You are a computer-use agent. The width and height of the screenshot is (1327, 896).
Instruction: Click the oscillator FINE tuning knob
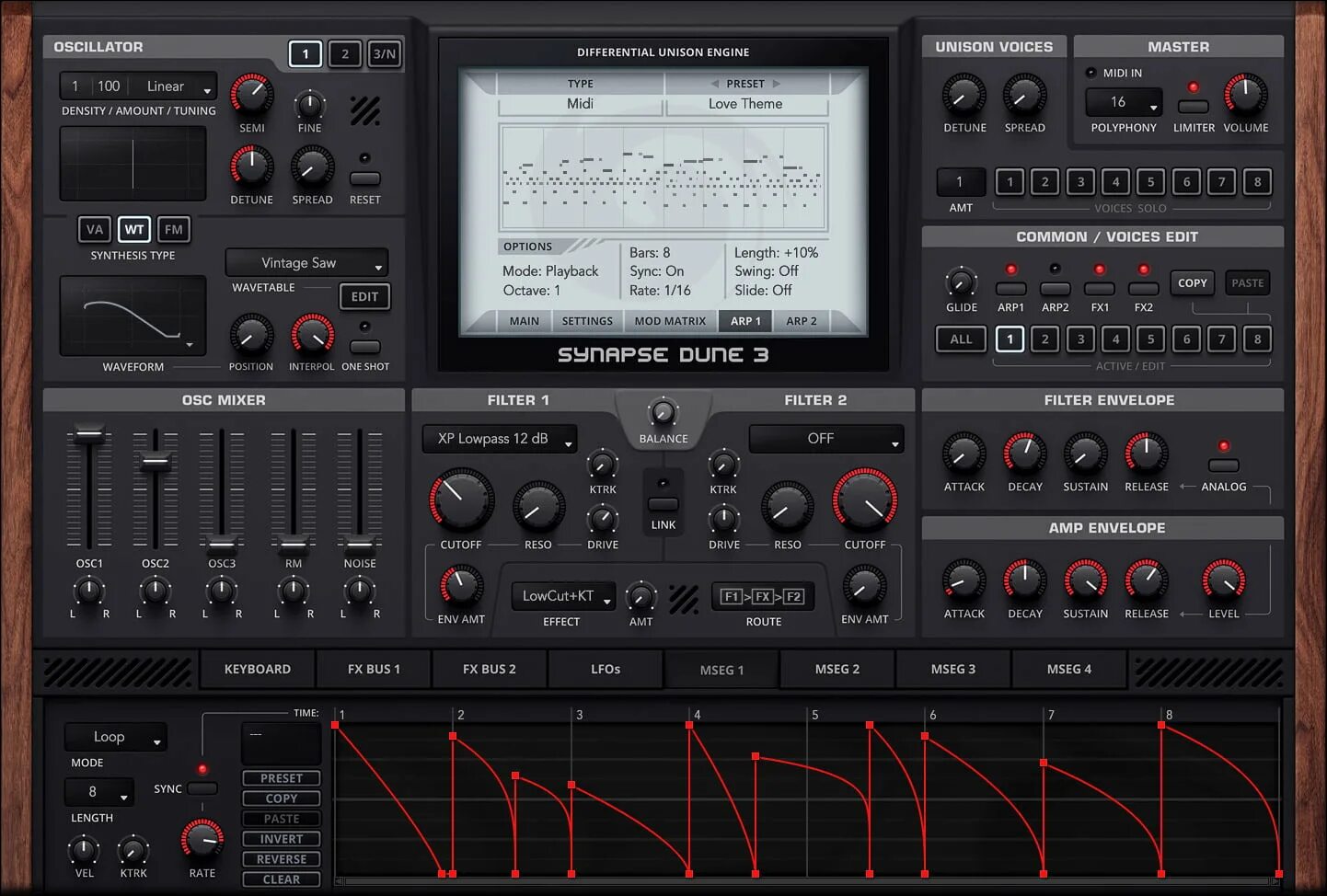310,104
